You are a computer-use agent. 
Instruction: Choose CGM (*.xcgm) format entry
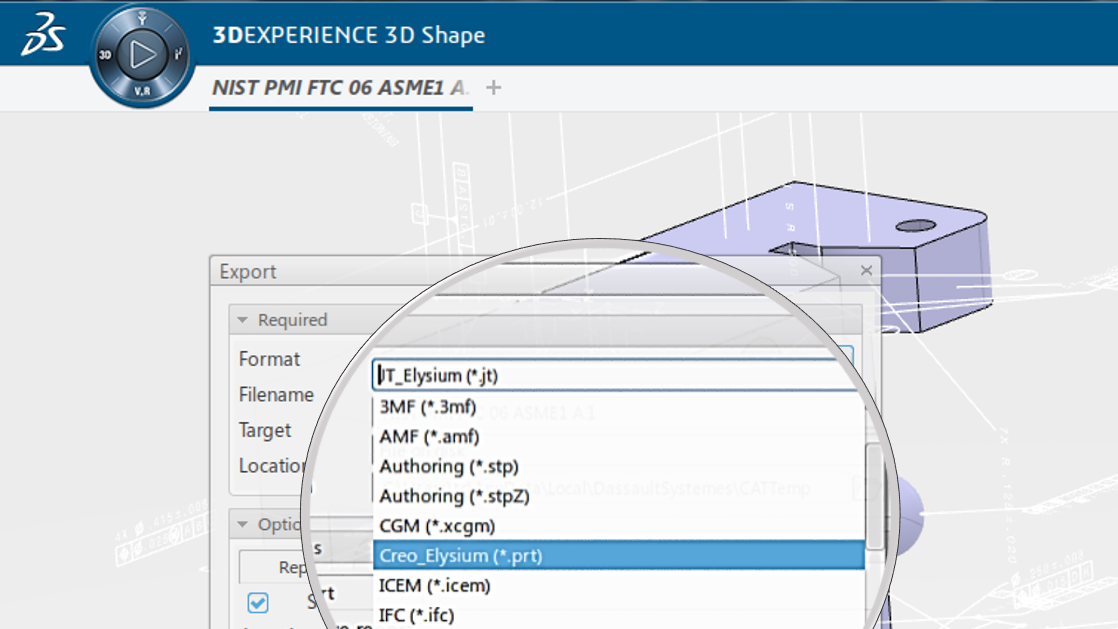(618, 526)
